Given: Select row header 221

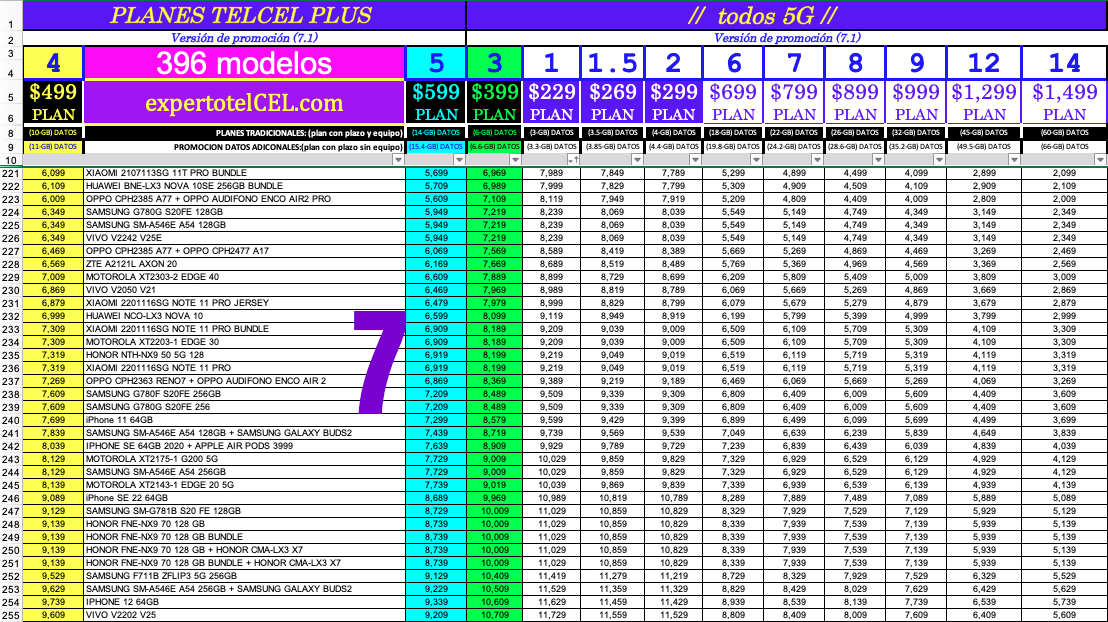Looking at the screenshot, I should tap(11, 173).
